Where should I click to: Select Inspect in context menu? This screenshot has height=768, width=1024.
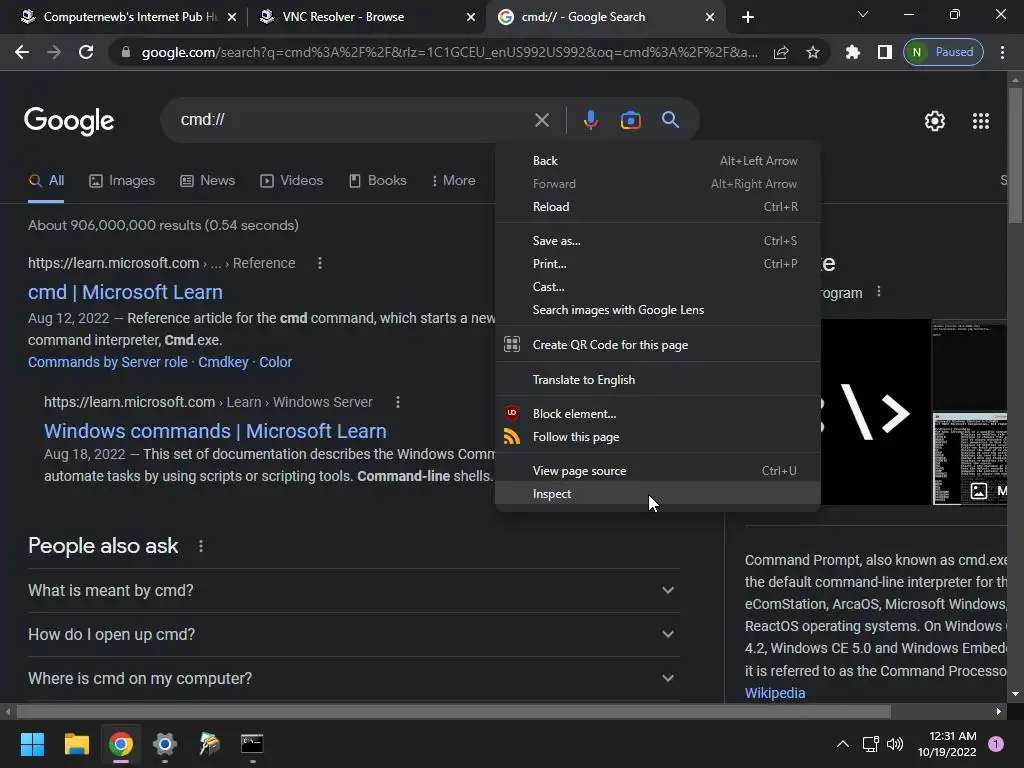pos(658,494)
